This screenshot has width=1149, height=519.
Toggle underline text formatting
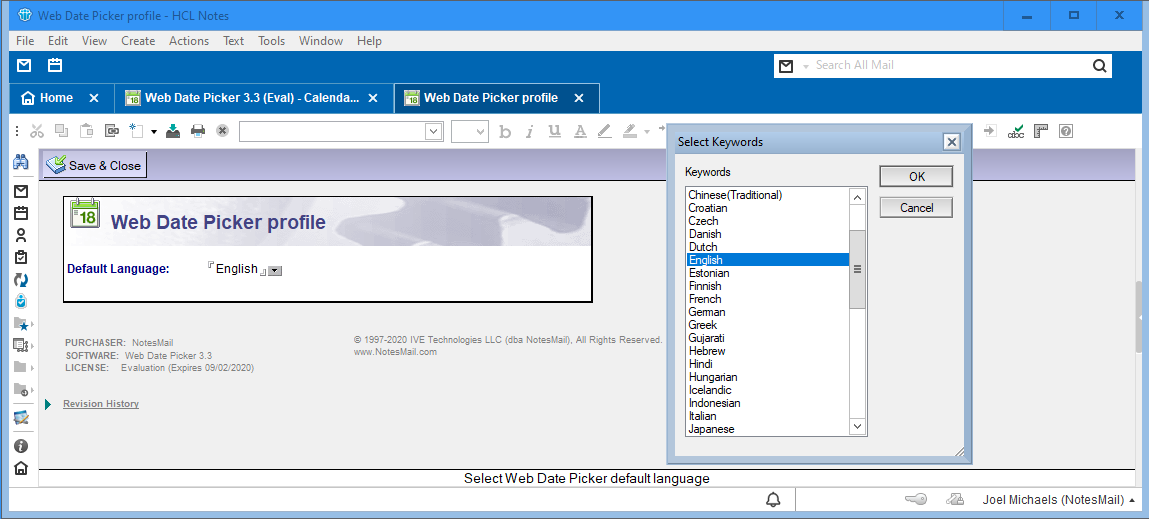point(554,131)
